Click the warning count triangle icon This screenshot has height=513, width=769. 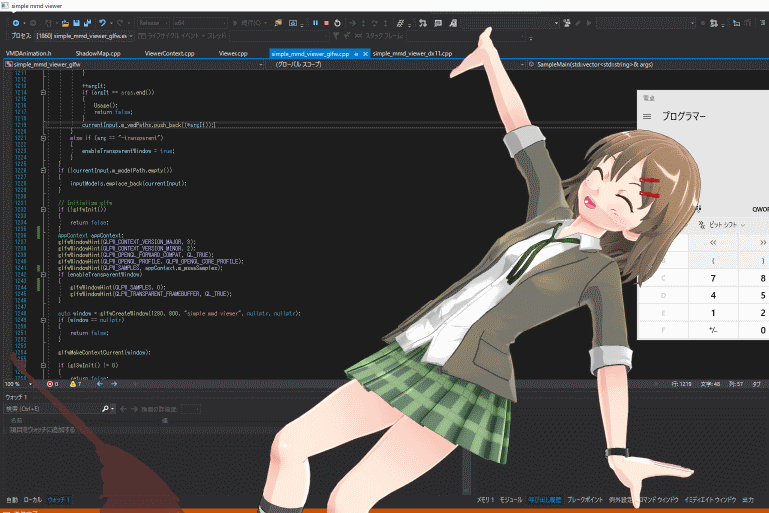(x=73, y=384)
